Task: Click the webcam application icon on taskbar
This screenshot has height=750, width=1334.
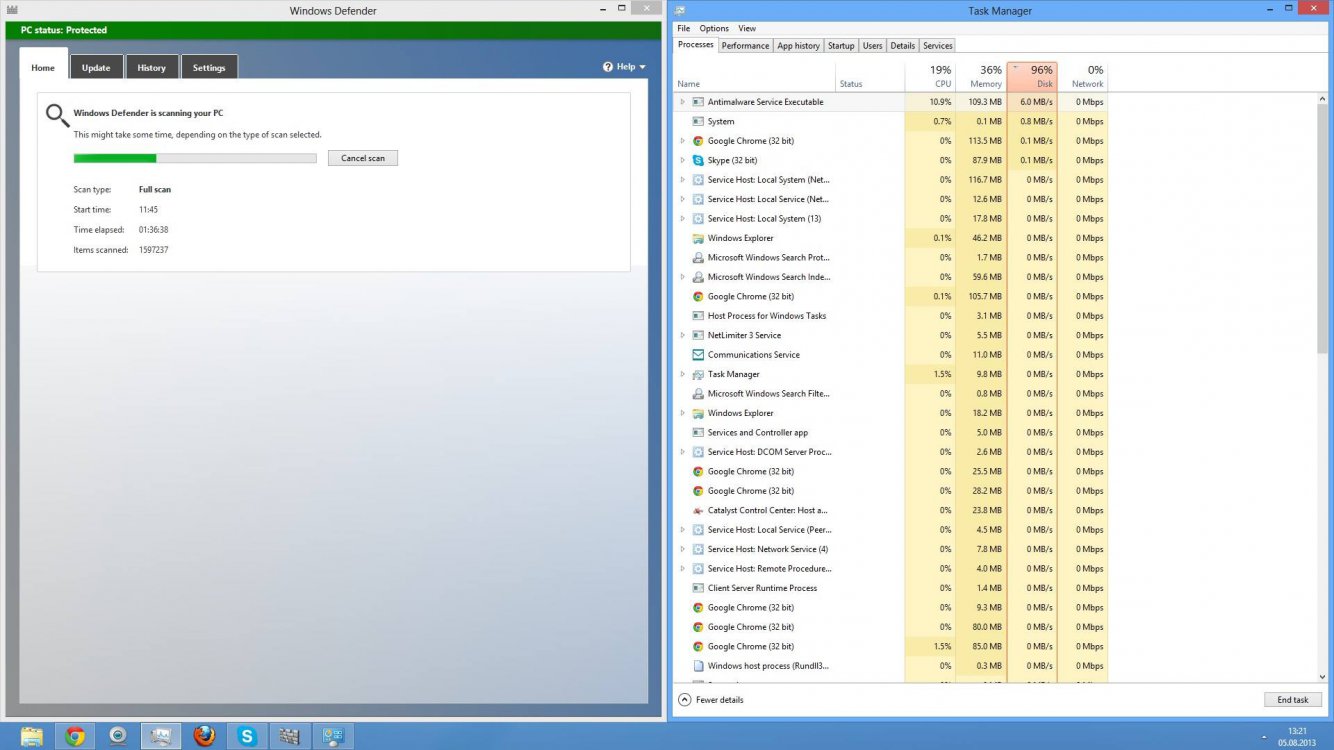Action: (x=118, y=737)
